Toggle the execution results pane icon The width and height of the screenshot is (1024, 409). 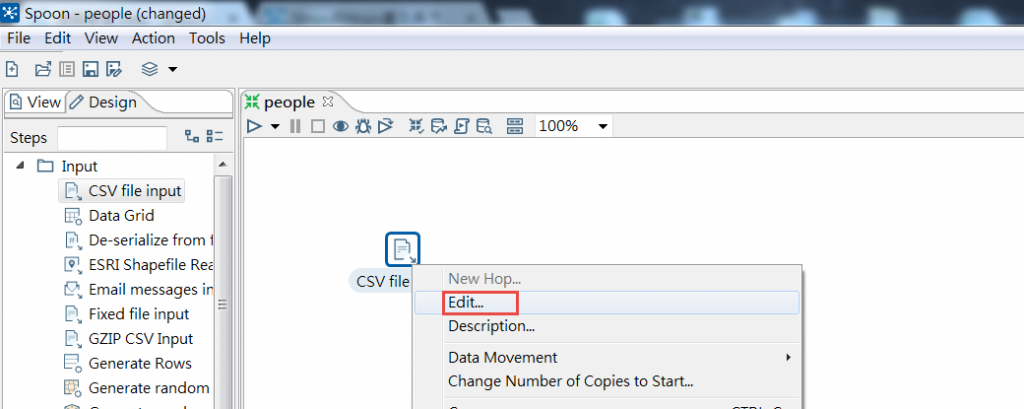(515, 126)
